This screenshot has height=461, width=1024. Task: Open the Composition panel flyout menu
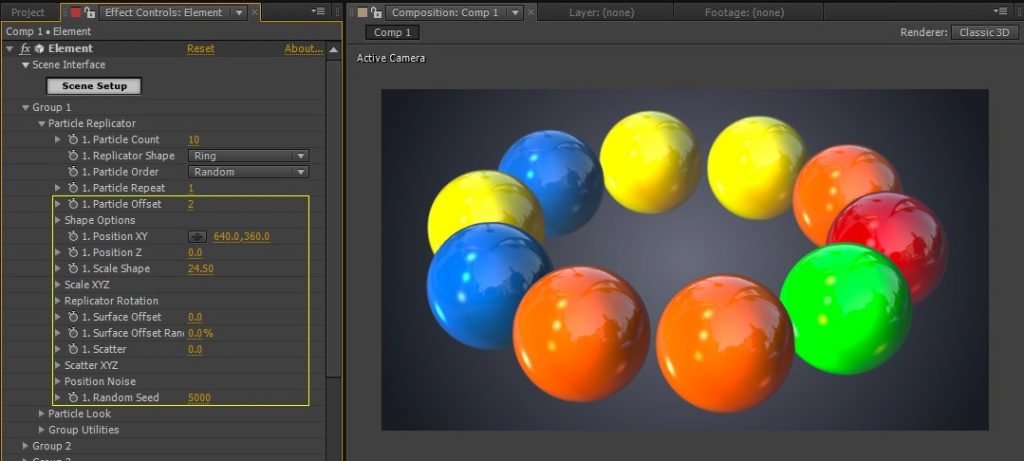pyautogui.click(x=999, y=12)
